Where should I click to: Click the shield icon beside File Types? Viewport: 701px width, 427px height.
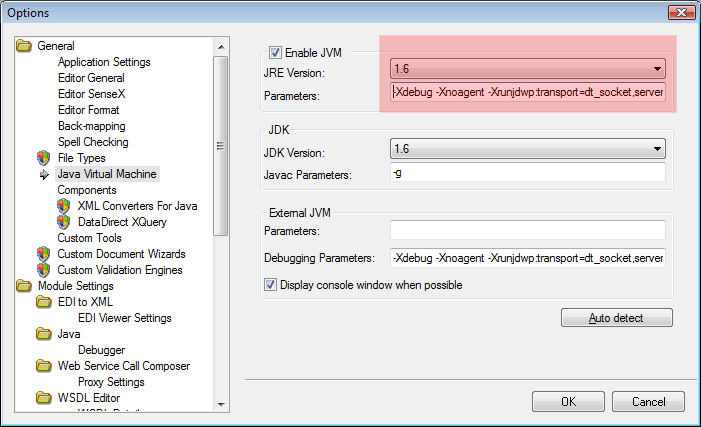click(x=44, y=158)
